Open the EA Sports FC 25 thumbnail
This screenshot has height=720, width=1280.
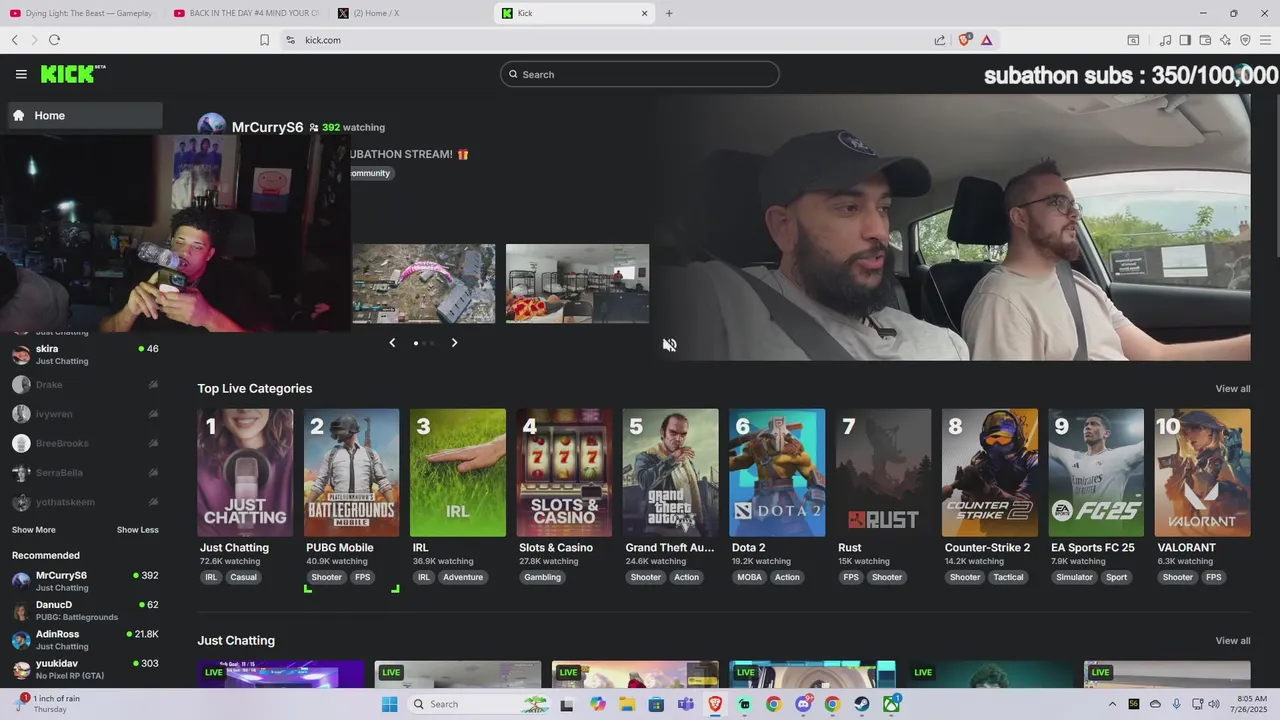point(1096,473)
